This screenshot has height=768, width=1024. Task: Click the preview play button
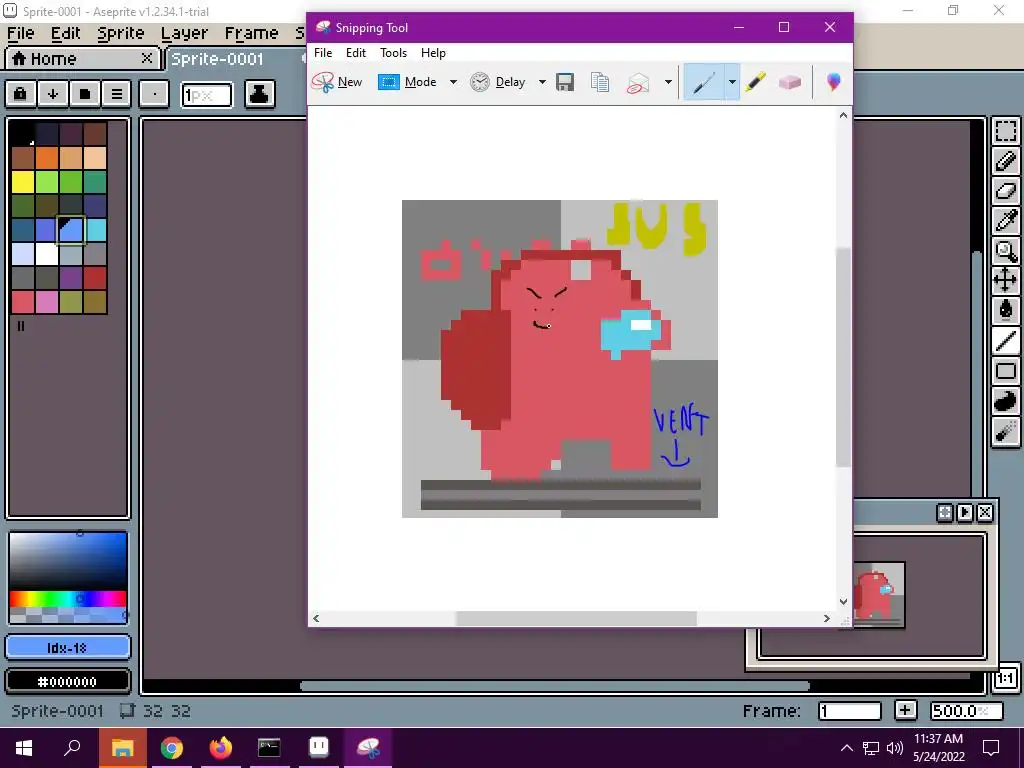point(965,513)
